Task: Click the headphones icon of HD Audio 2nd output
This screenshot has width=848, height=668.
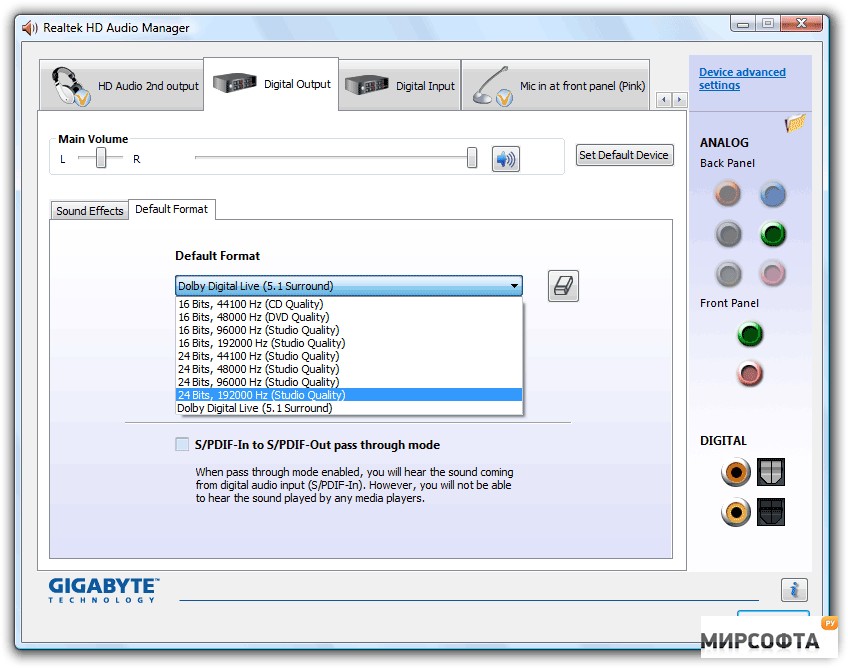Action: pyautogui.click(x=70, y=85)
